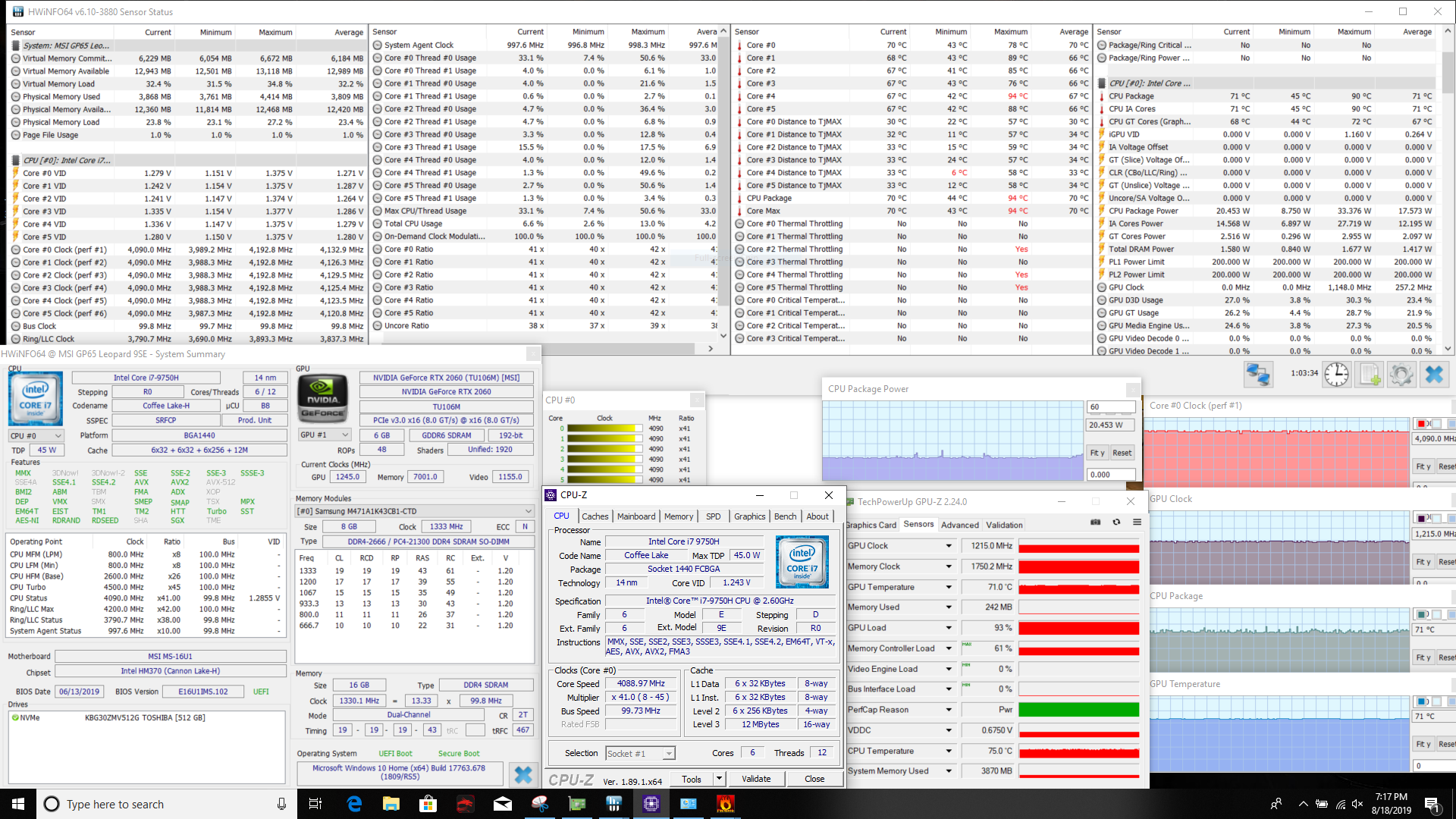Click the NVIDIA GeForce logo
Viewport: 1456px width, 819px height.
[323, 397]
